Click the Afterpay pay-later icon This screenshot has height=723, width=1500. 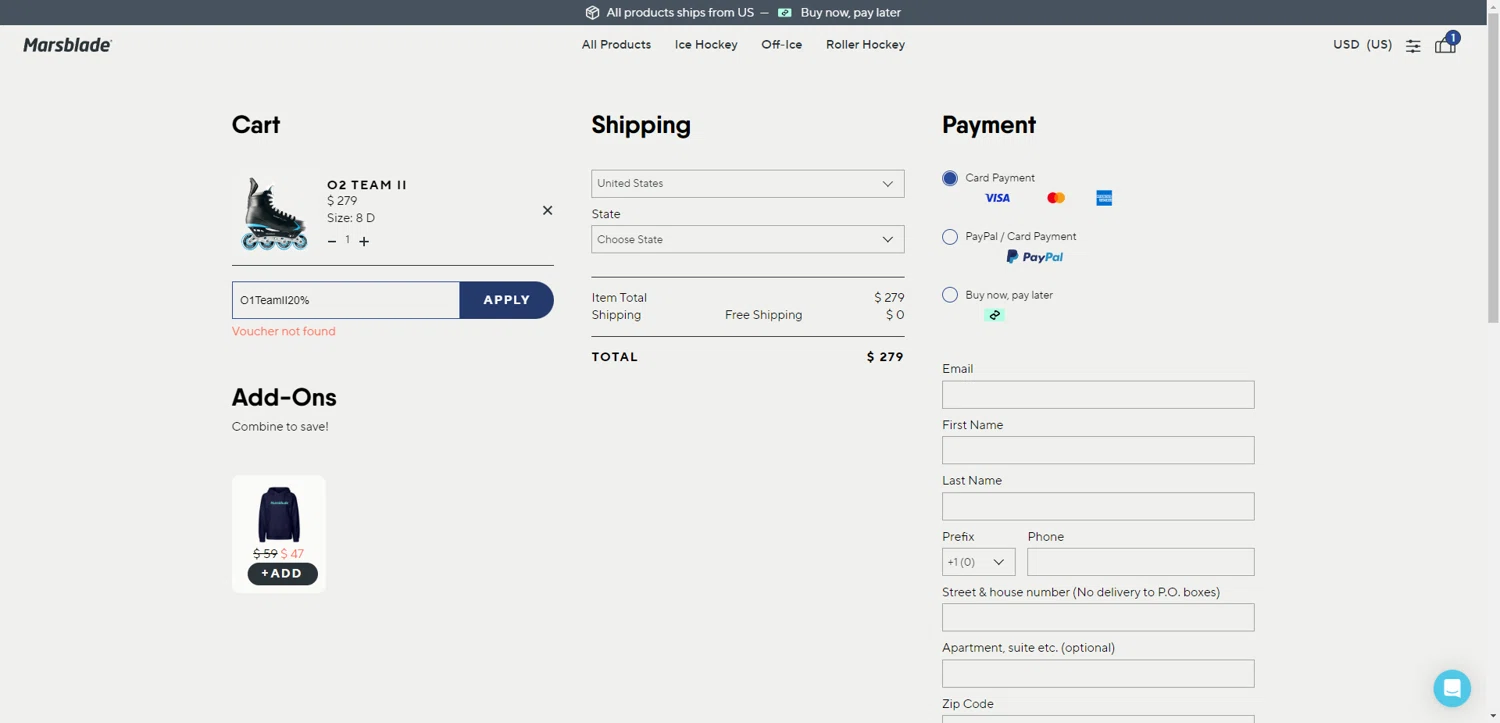pyautogui.click(x=994, y=315)
